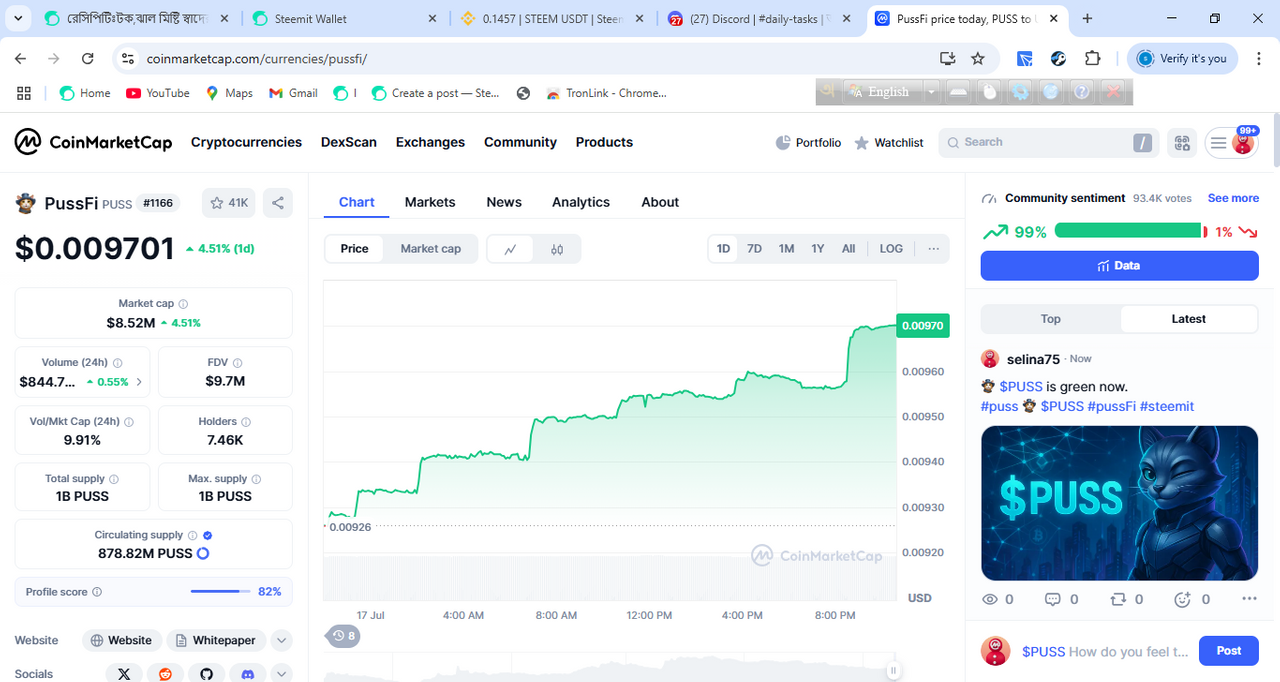
Task: Click the Profile score info icon
Action: [97, 592]
